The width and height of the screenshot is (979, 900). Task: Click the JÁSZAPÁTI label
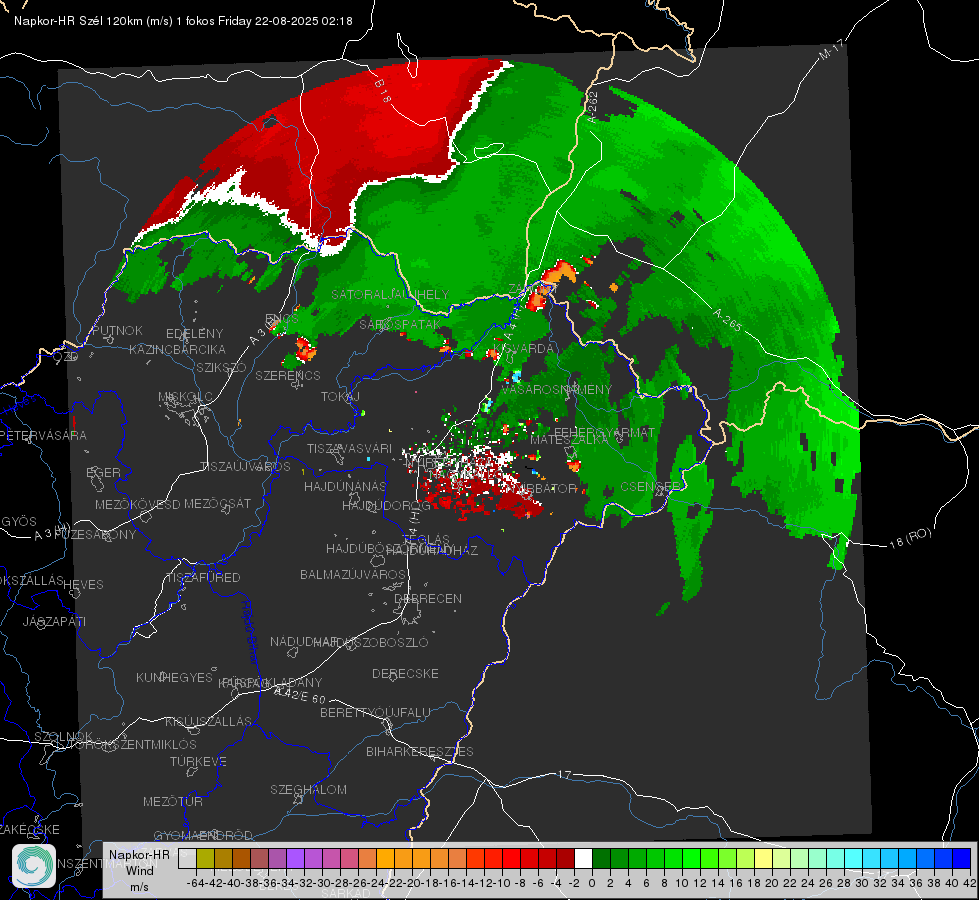tap(54, 621)
